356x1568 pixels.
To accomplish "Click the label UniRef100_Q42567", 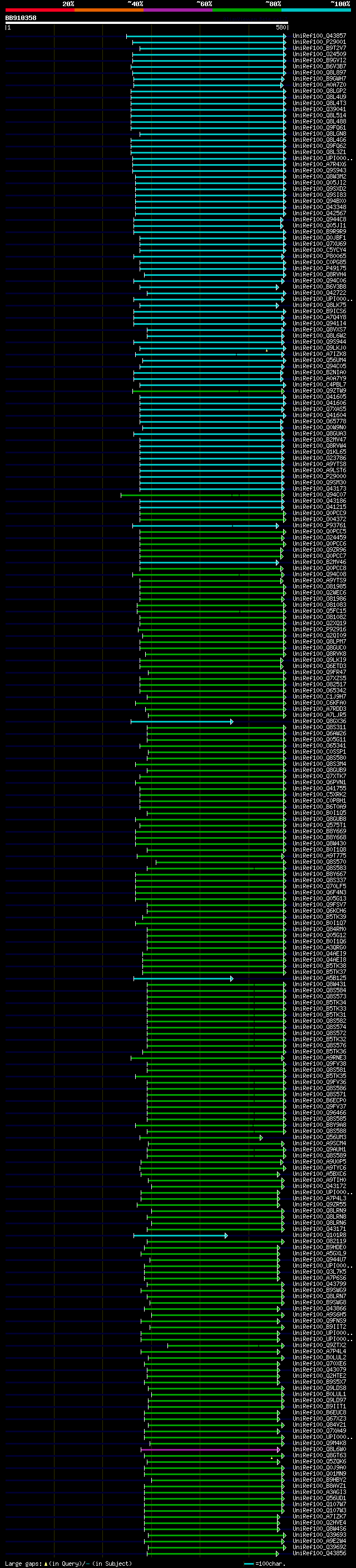I will (319, 213).
